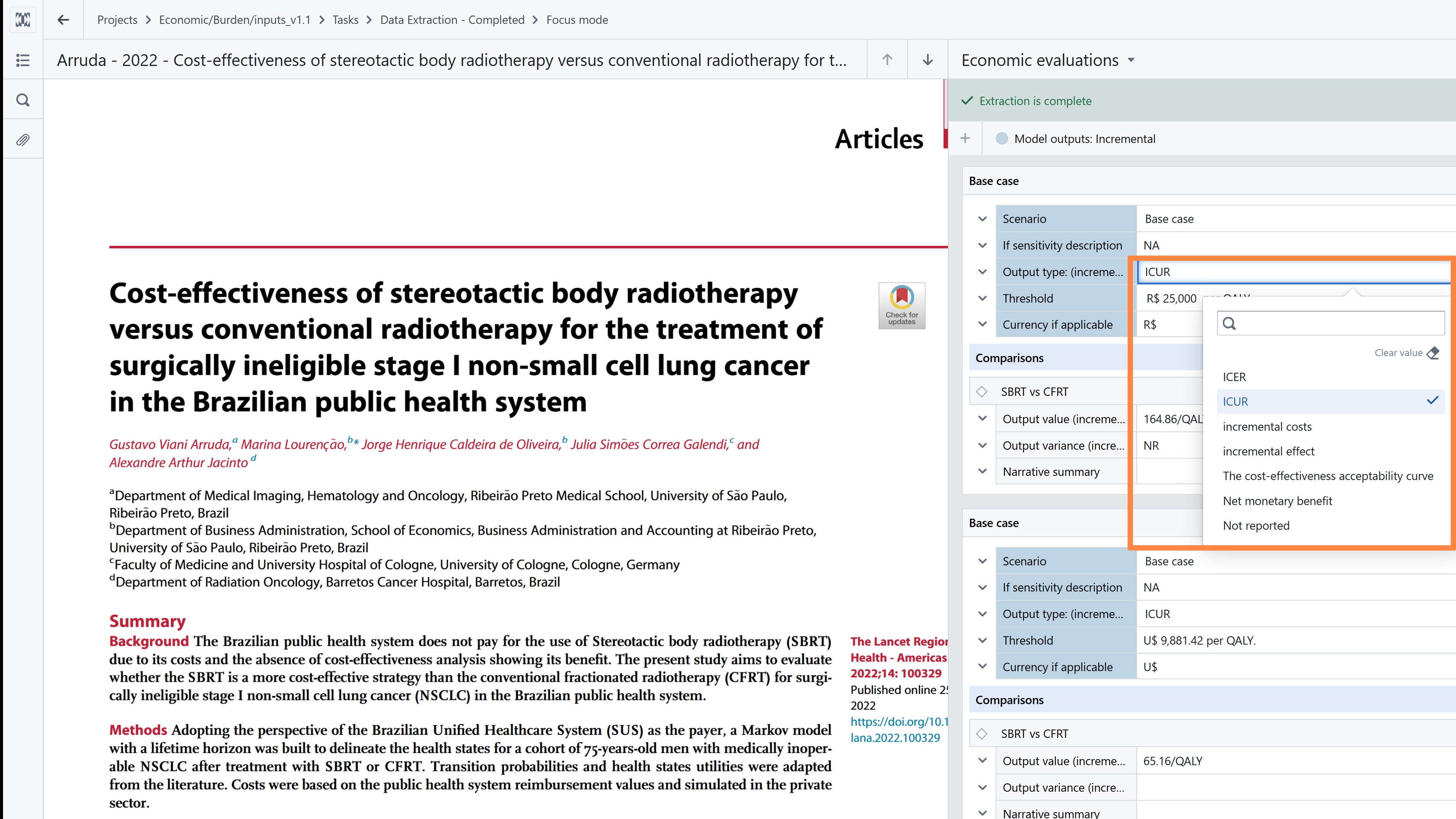Click the 65.16/QALY output value
Screen dimensions: 1456x819
click(1173, 761)
